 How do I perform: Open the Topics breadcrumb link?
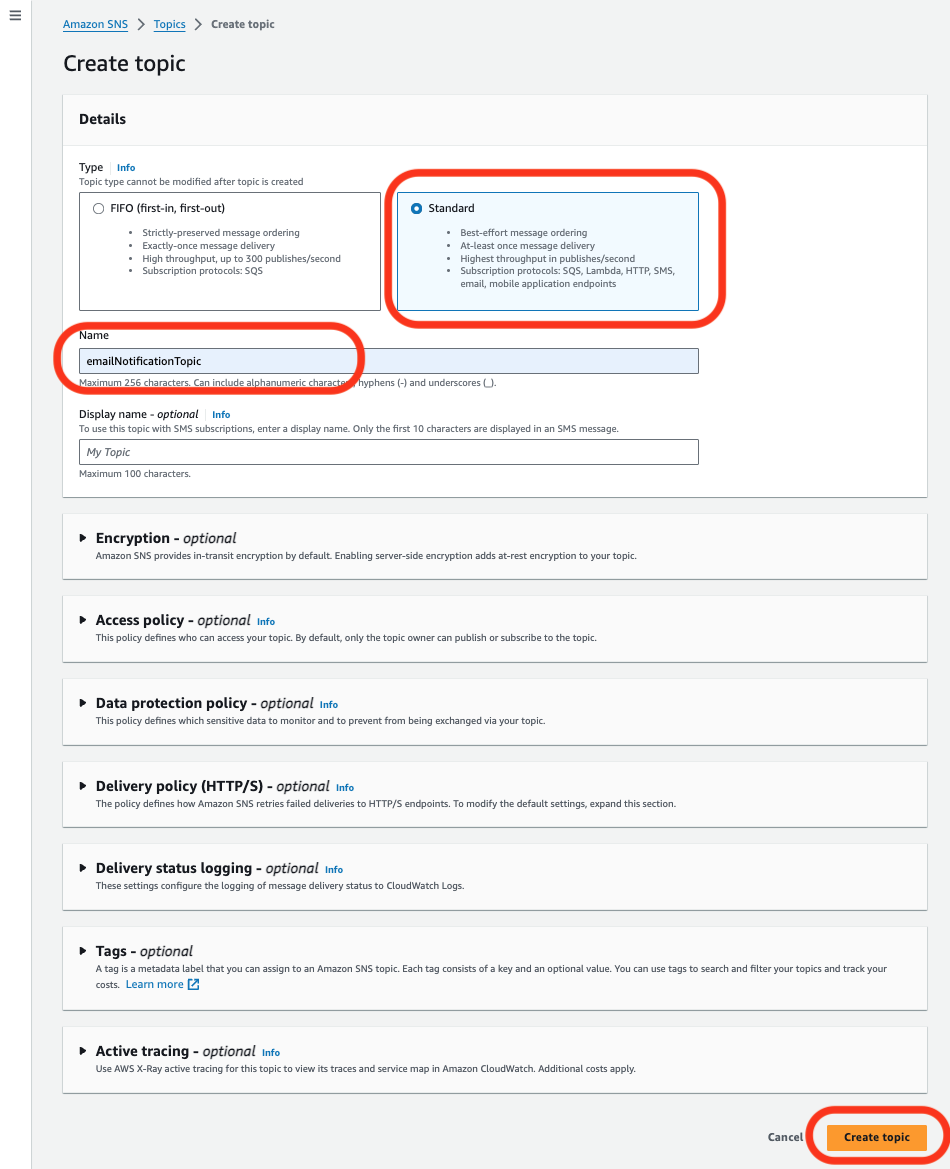[x=169, y=24]
